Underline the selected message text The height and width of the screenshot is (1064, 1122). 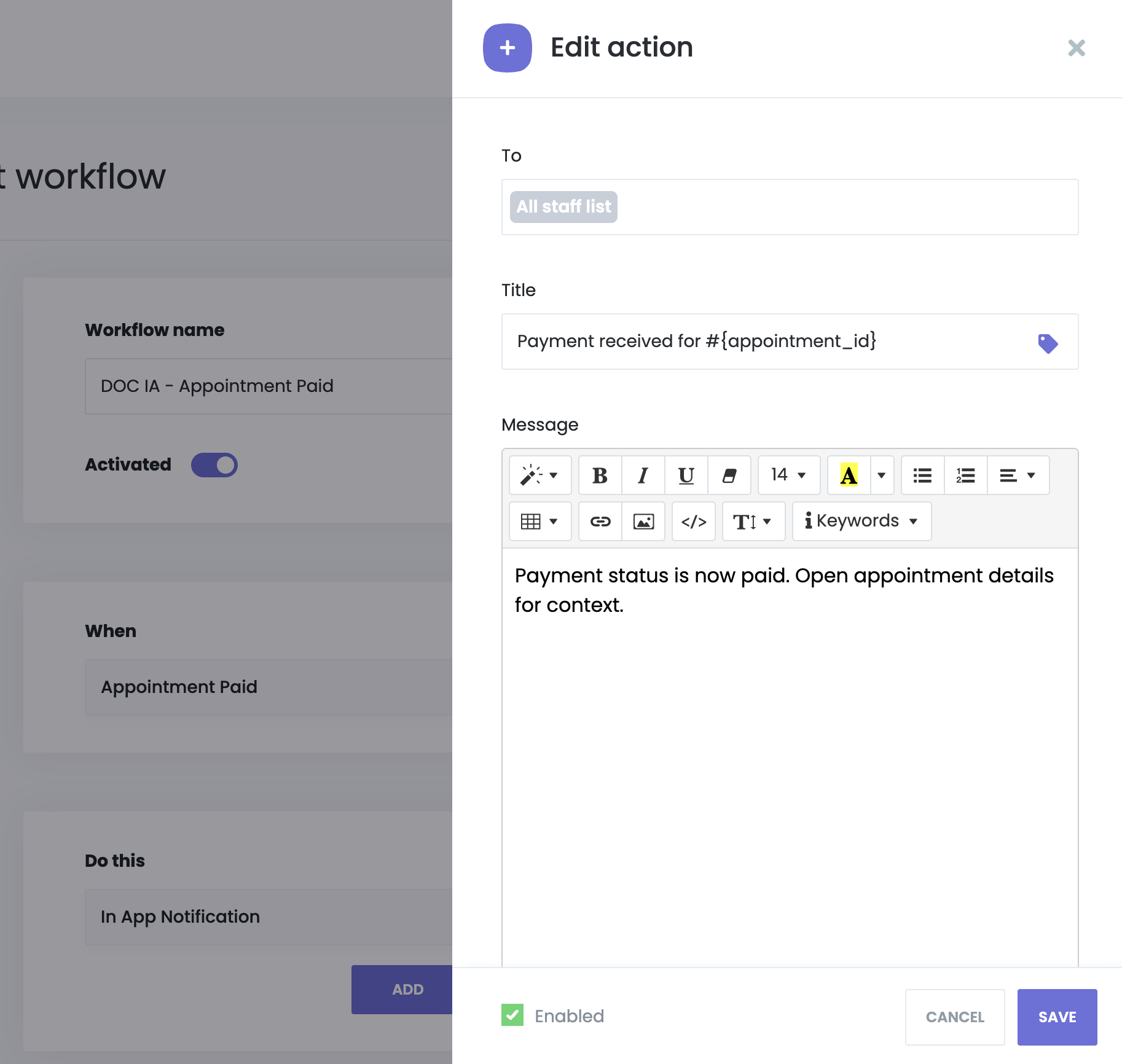[686, 475]
